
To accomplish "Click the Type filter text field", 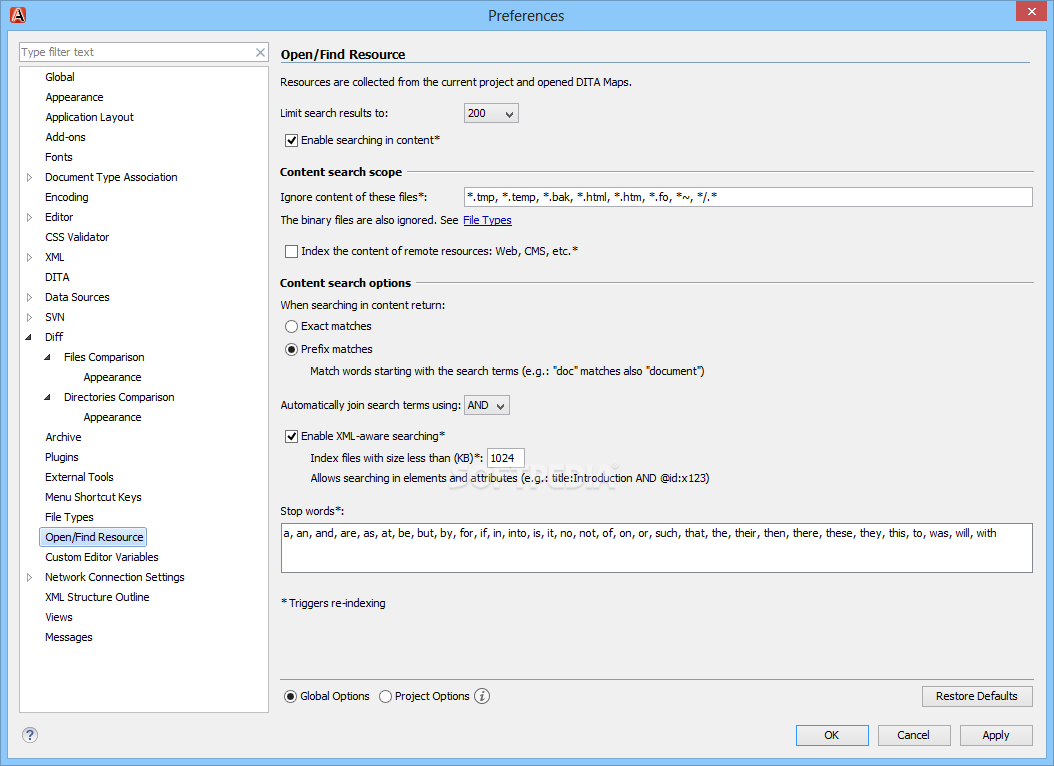I will (136, 52).
